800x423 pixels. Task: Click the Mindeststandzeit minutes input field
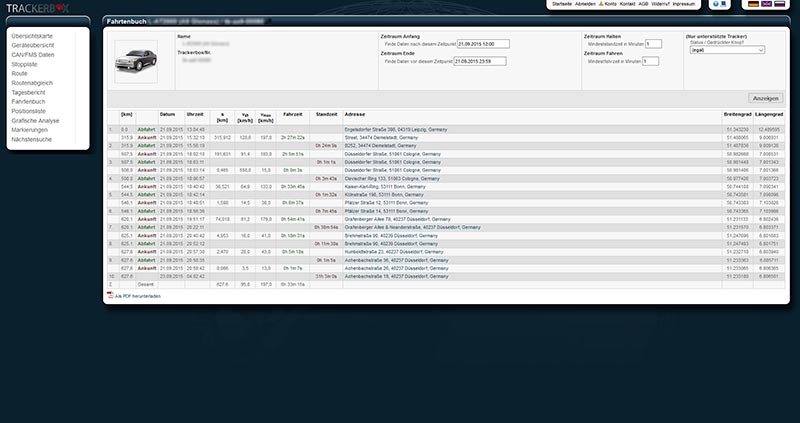[652, 44]
